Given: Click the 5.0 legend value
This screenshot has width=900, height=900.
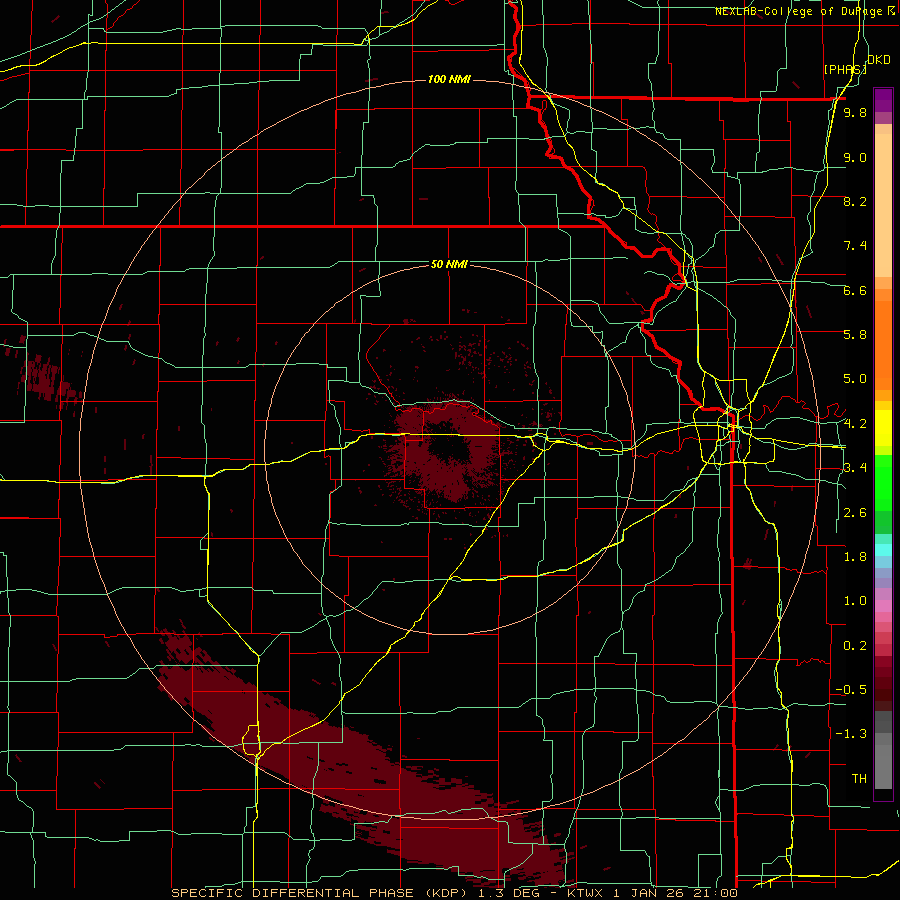Looking at the screenshot, I should click(x=855, y=379).
